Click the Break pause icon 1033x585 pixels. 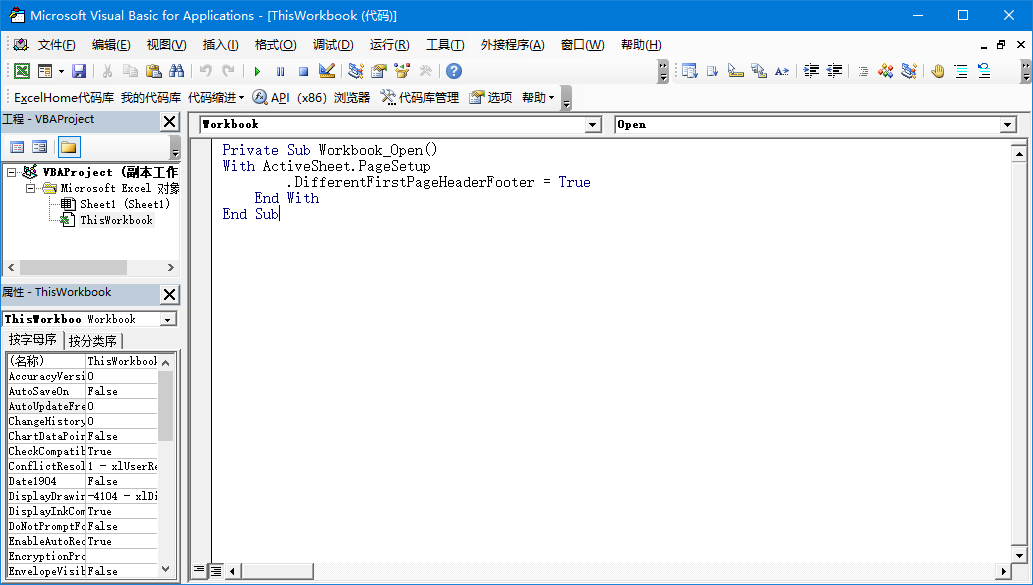point(281,71)
